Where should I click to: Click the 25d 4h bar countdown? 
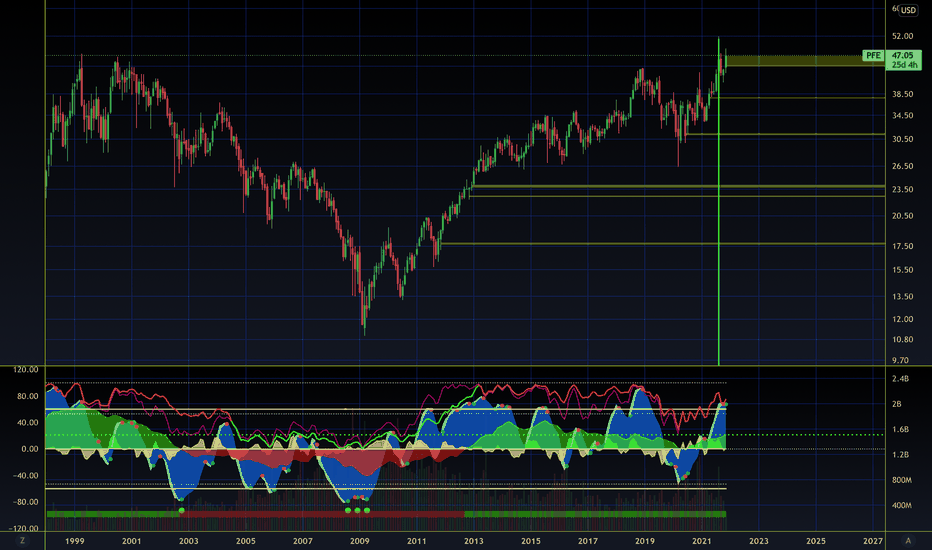click(903, 65)
